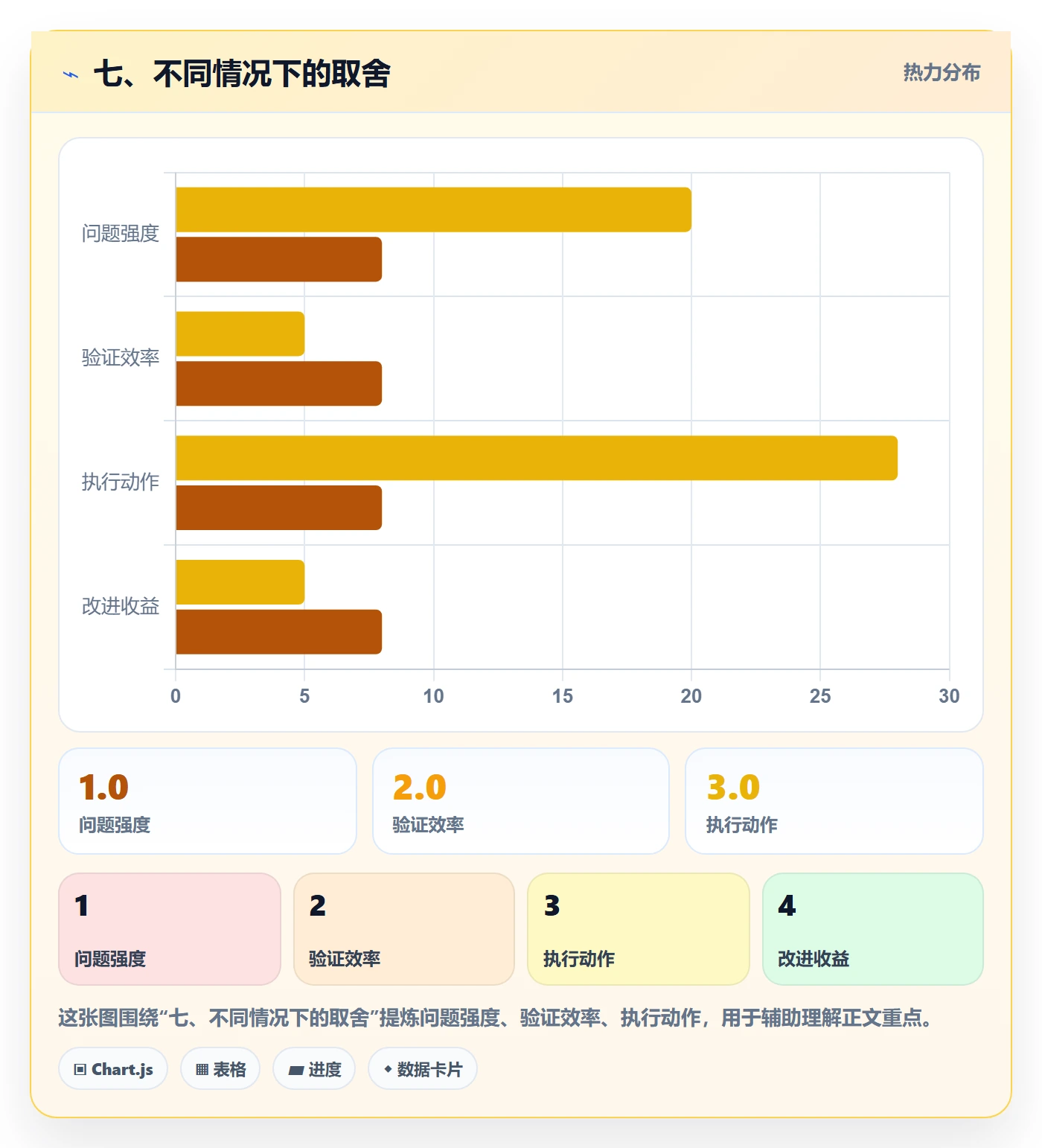Click the brown bar for 问题强度
This screenshot has width=1042, height=1148.
pos(278,260)
